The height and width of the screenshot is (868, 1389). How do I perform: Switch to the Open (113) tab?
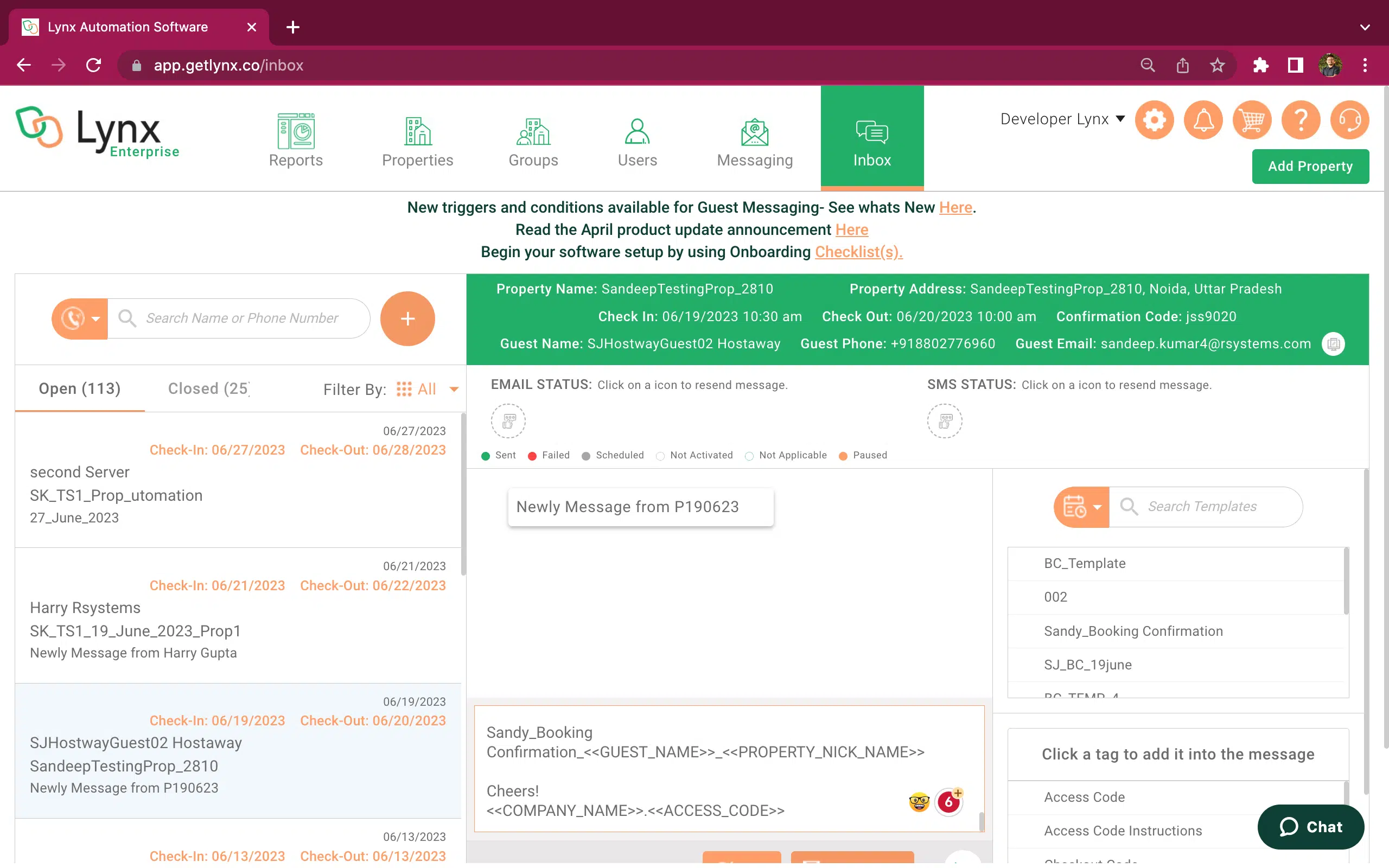tap(80, 388)
